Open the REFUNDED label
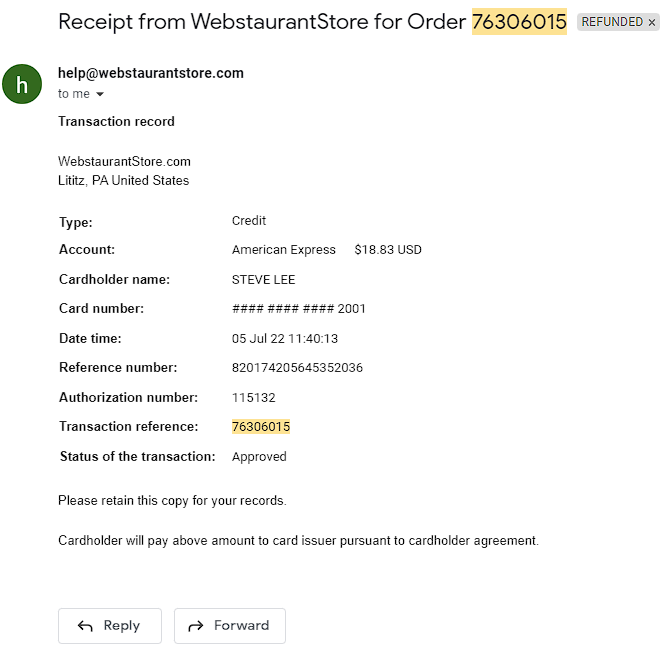The width and height of the screenshot is (670, 646). tap(612, 22)
